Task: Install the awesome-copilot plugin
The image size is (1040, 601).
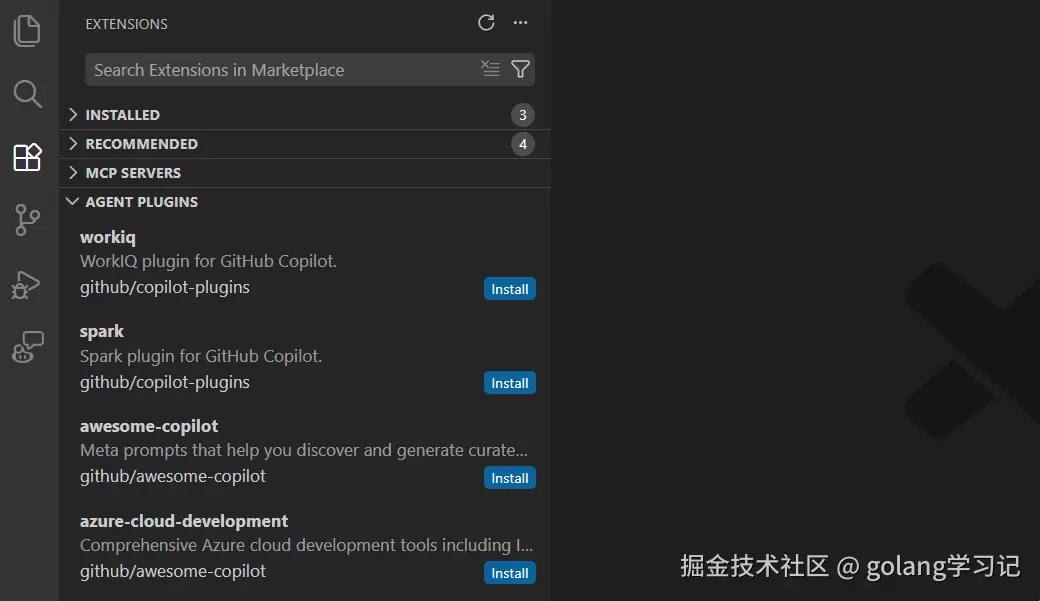Action: point(509,478)
